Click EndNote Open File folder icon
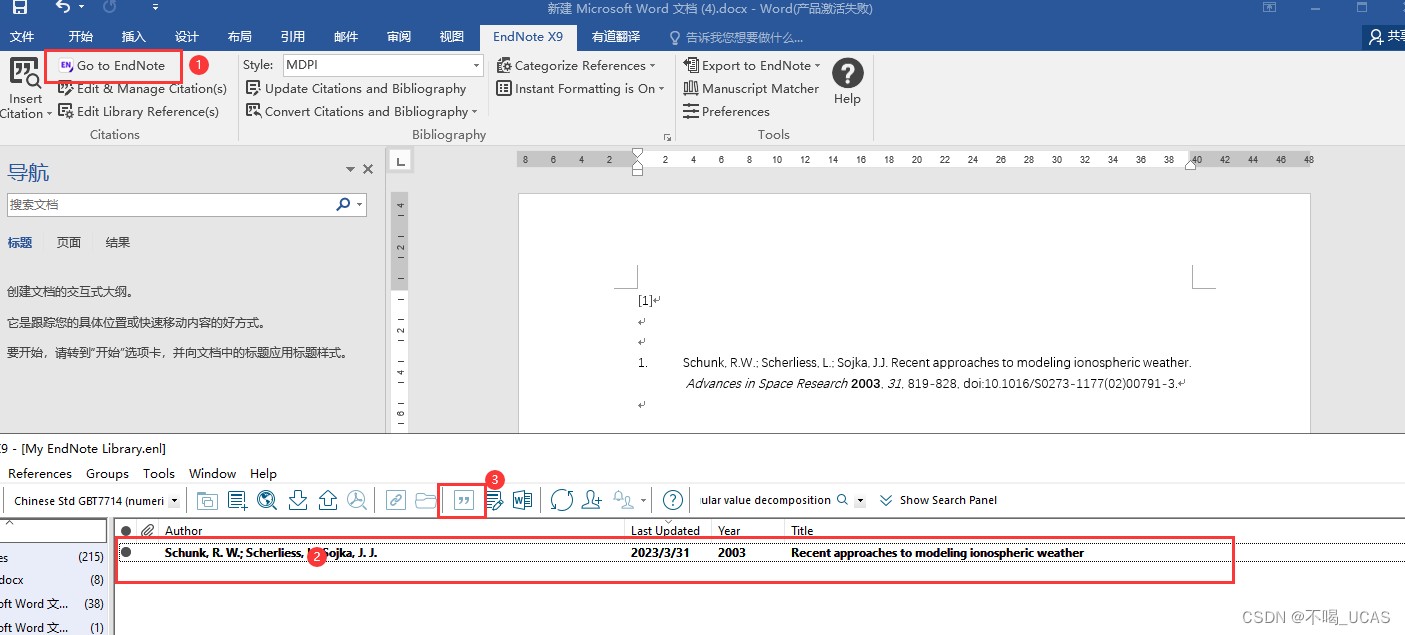The height and width of the screenshot is (635, 1405). click(426, 501)
